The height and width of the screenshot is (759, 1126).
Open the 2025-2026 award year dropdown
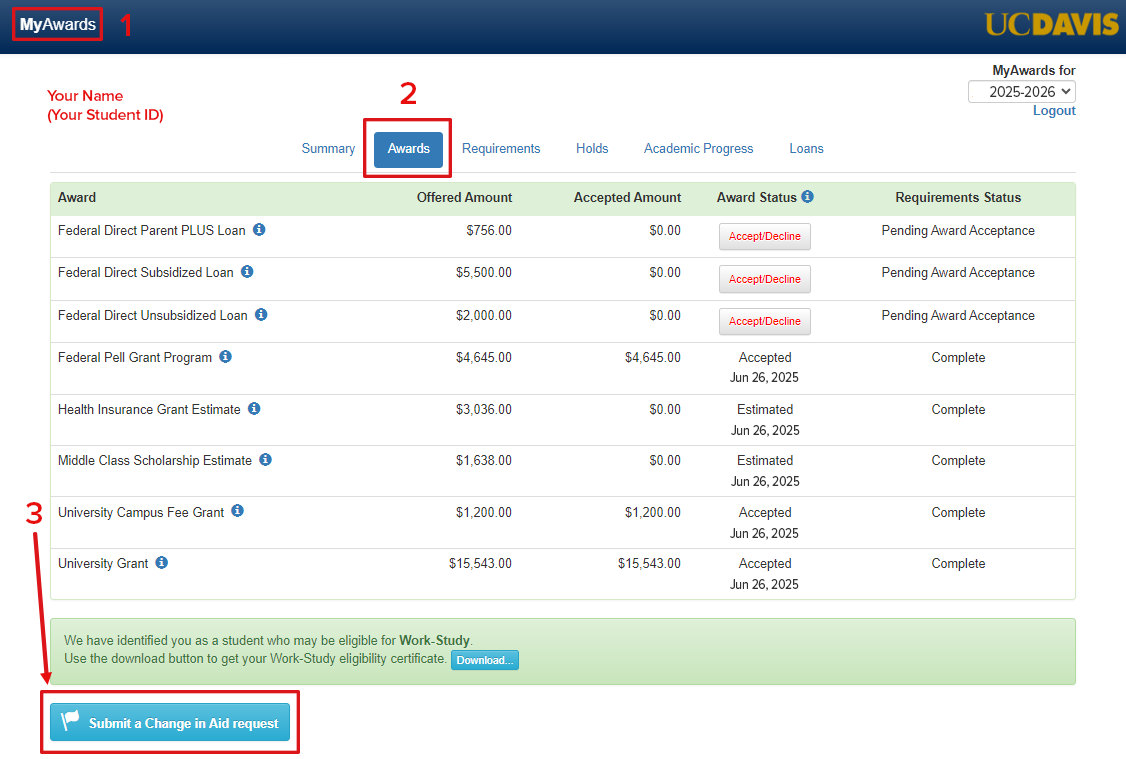coord(1021,91)
